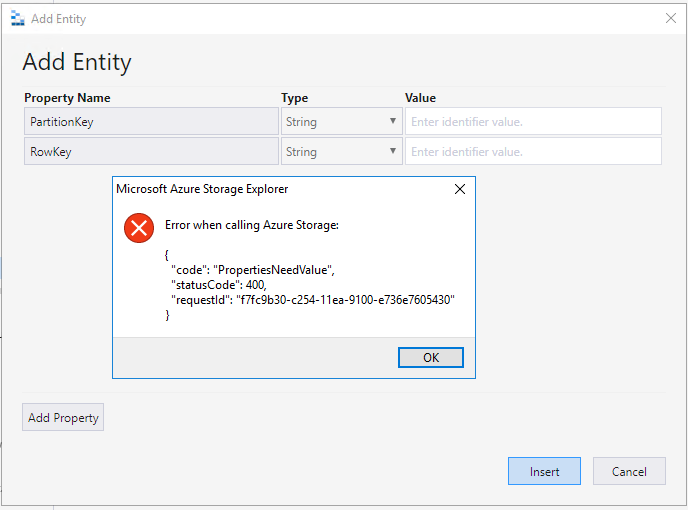Click the Add Entity window app icon

(18, 18)
